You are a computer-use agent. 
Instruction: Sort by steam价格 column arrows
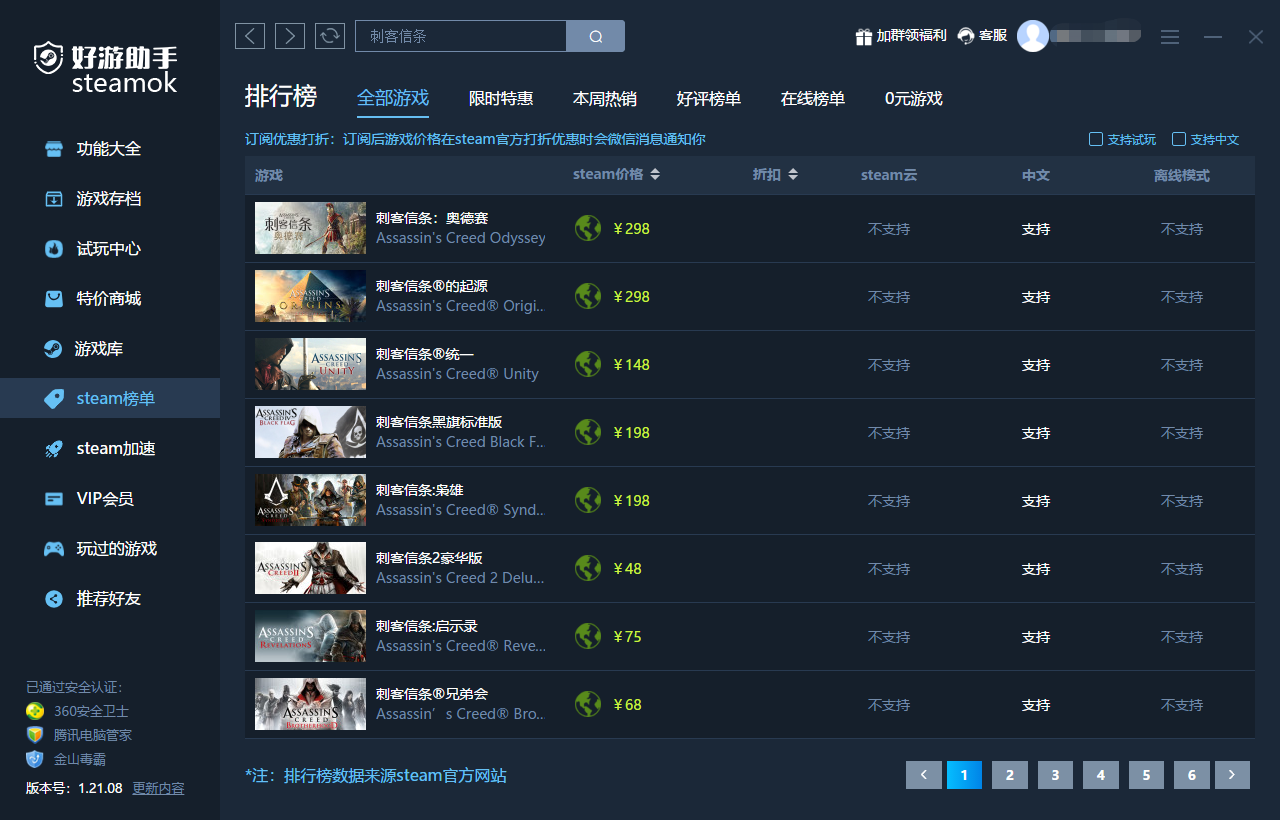pyautogui.click(x=655, y=174)
